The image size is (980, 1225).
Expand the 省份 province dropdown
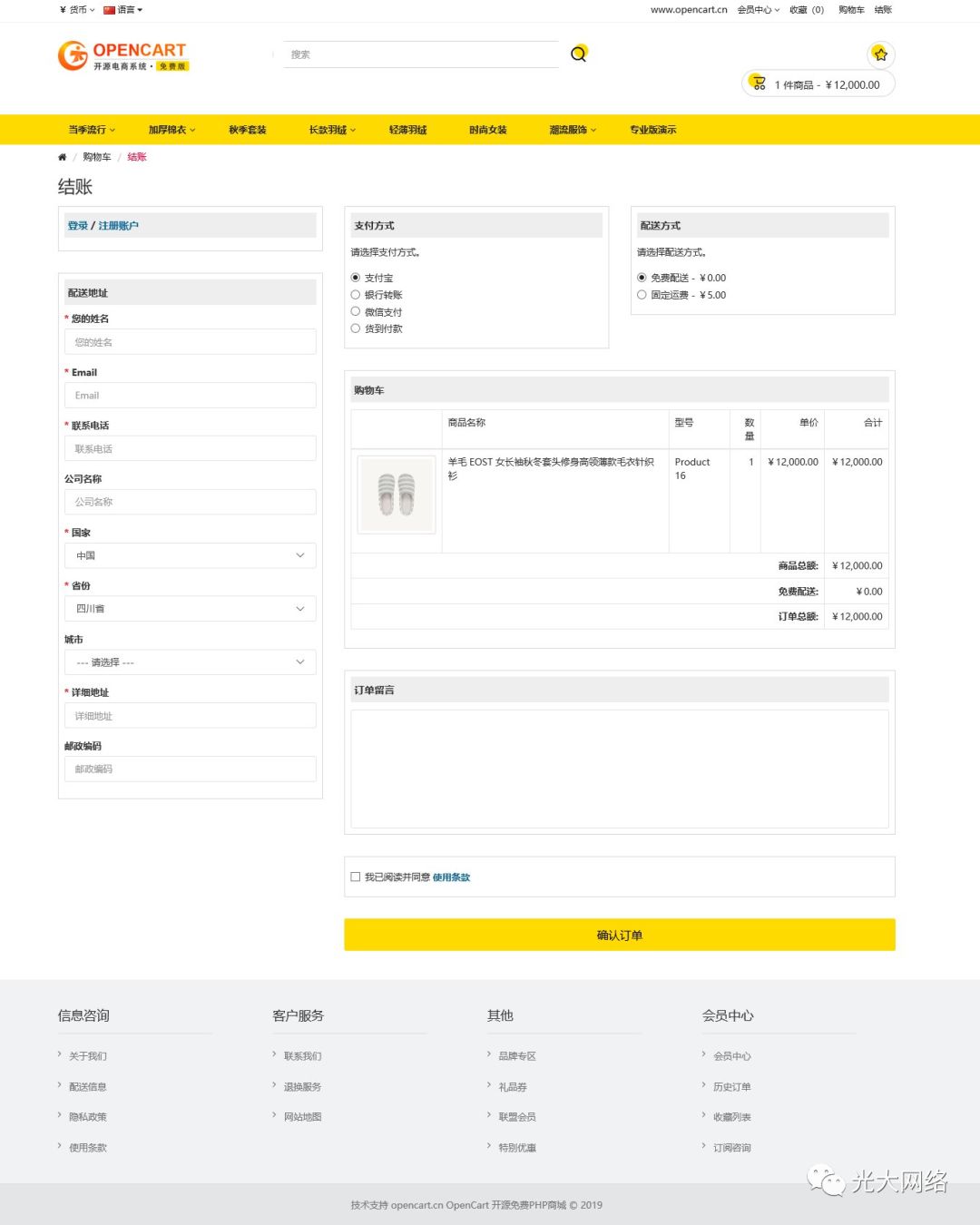tap(191, 609)
